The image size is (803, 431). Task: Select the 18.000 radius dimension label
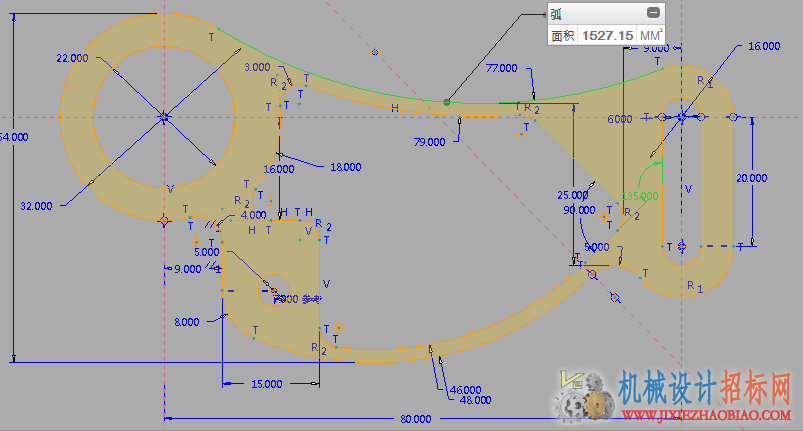click(346, 167)
